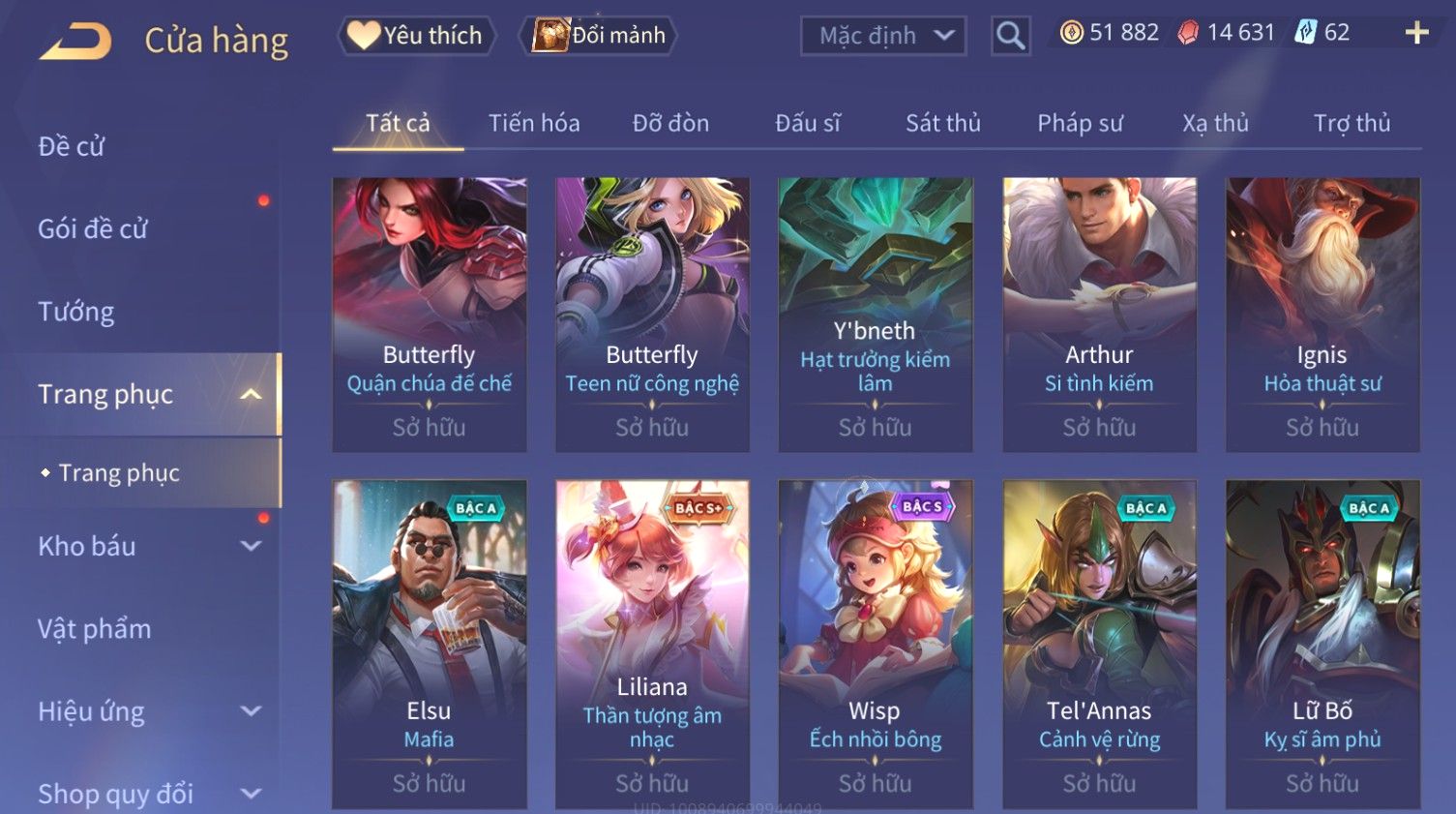Select Elsu Mafia skin card

click(x=429, y=644)
